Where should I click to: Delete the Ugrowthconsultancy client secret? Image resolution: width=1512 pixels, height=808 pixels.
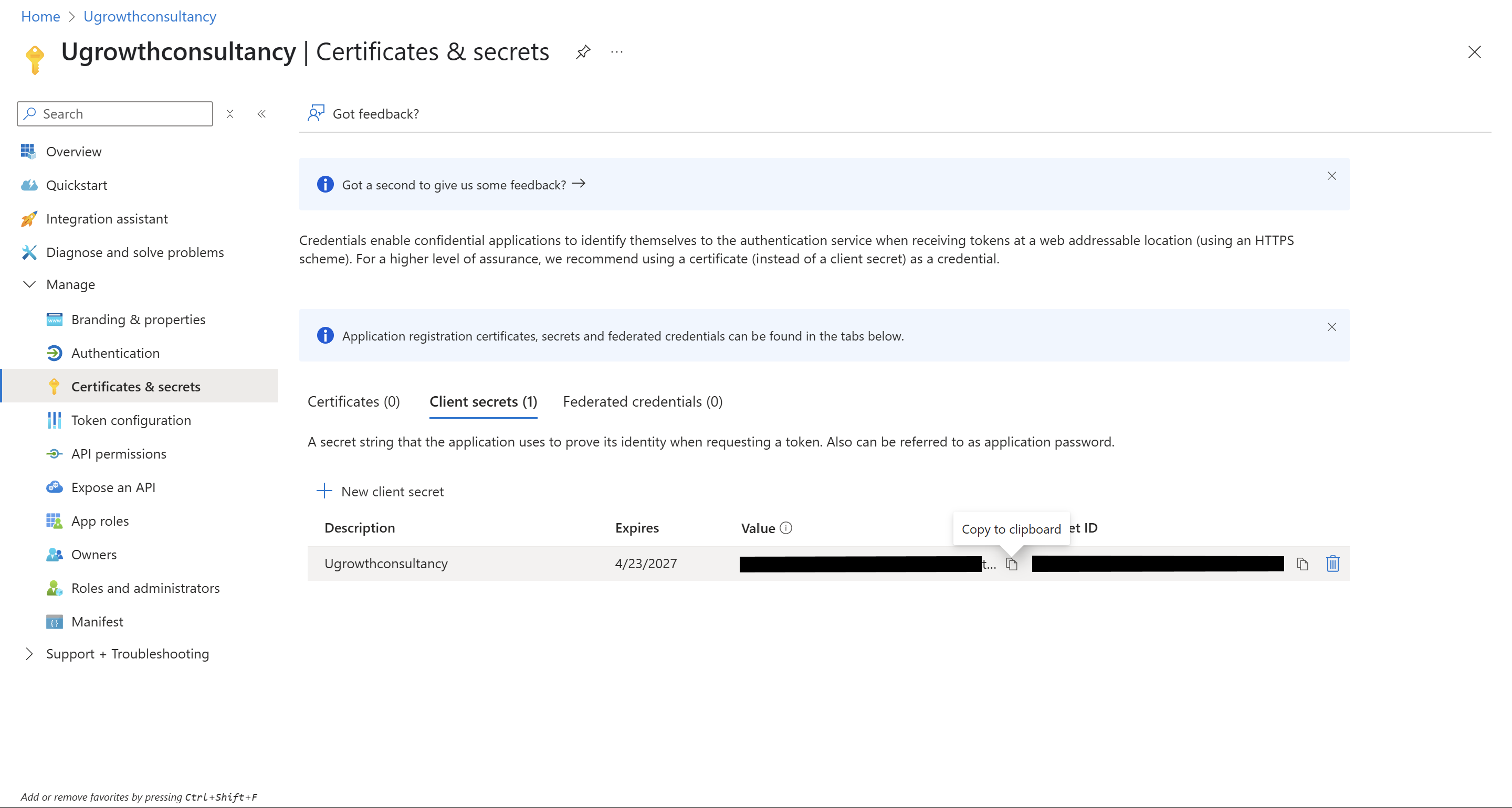click(1333, 564)
